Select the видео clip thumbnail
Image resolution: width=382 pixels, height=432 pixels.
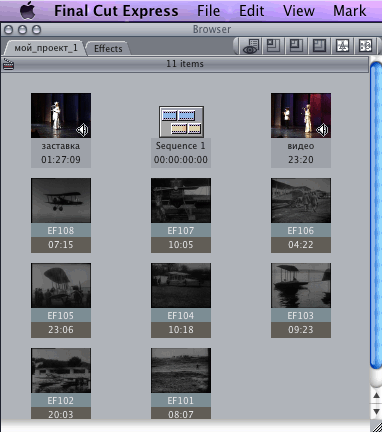tap(301, 115)
